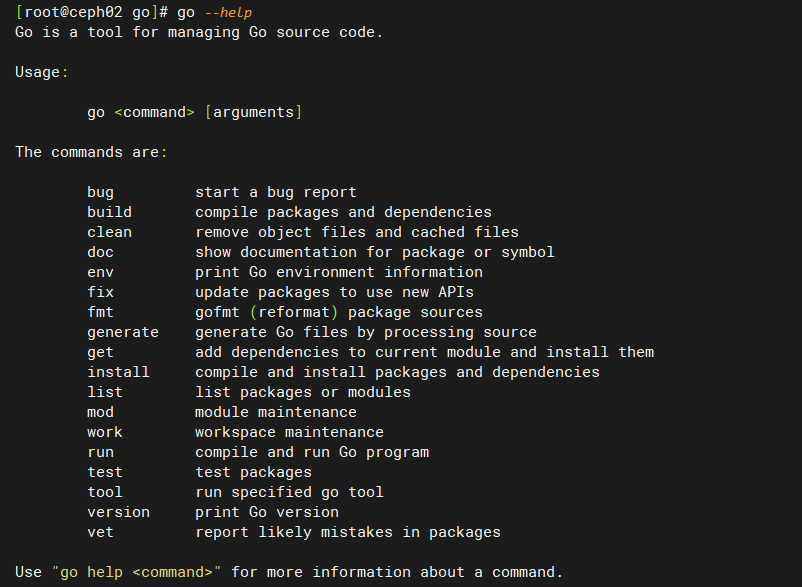Click the 'version' command entry

point(118,511)
